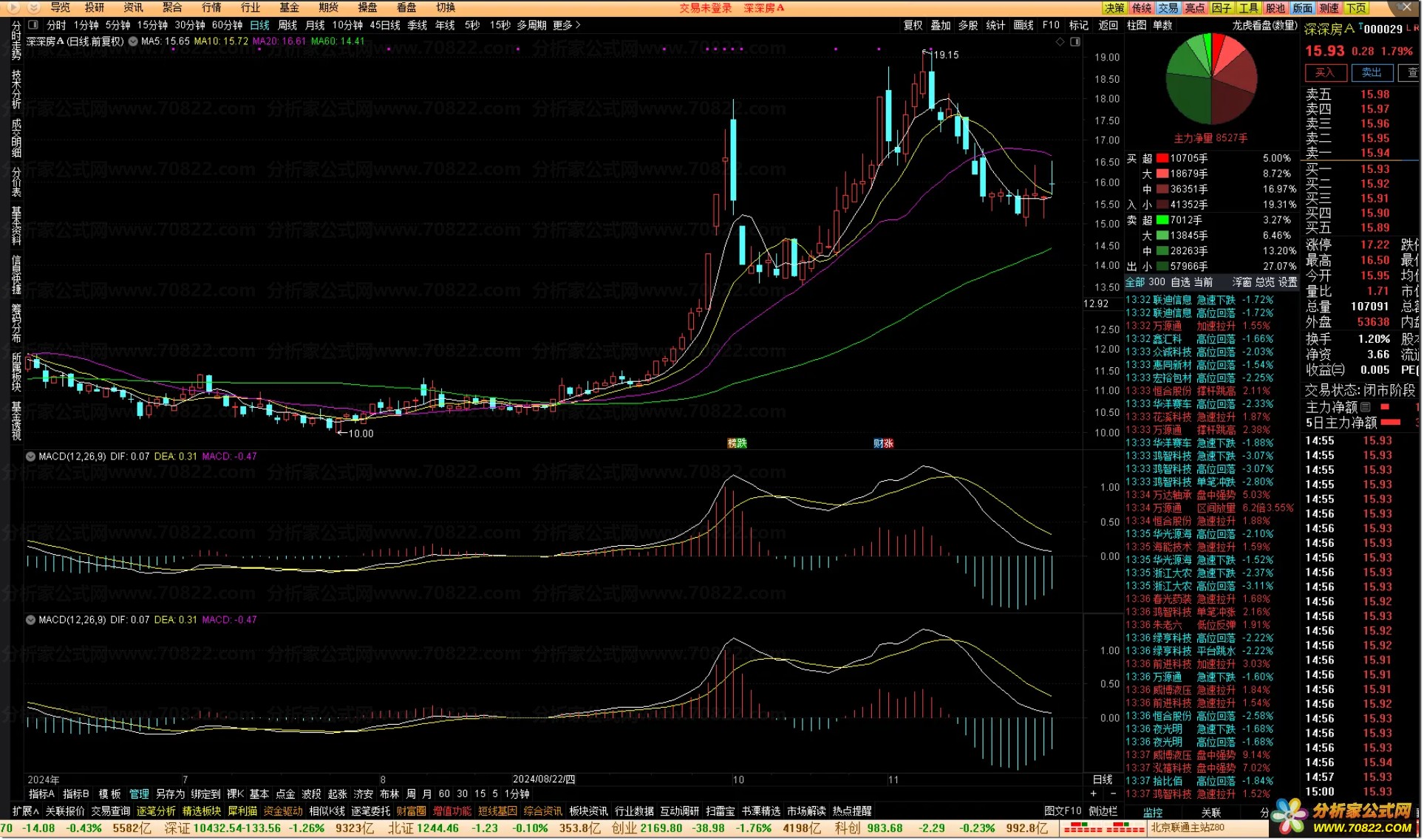Click the 传统 toolbar button
Image resolution: width=1424 pixels, height=840 pixels.
[x=1143, y=8]
